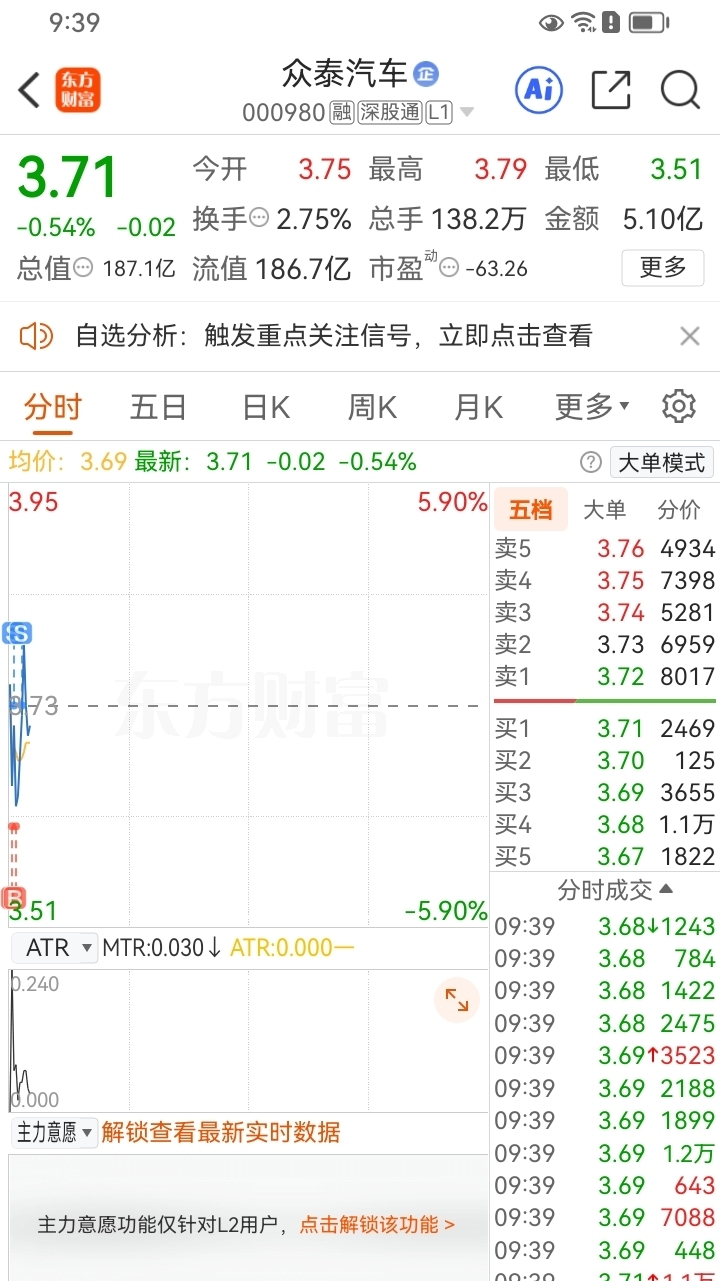Screen dimensions: 720x1281
Task: Select the 分价 tab
Action: pyautogui.click(x=679, y=510)
